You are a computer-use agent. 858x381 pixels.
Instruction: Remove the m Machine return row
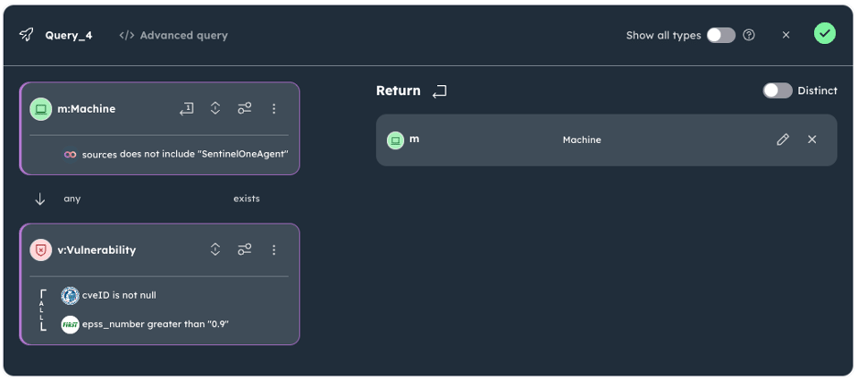(x=812, y=140)
